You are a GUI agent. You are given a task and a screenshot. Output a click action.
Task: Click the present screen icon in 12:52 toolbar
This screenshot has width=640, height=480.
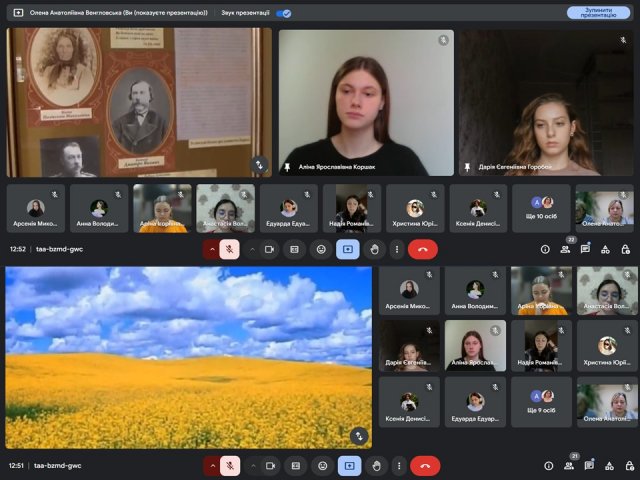pos(348,249)
